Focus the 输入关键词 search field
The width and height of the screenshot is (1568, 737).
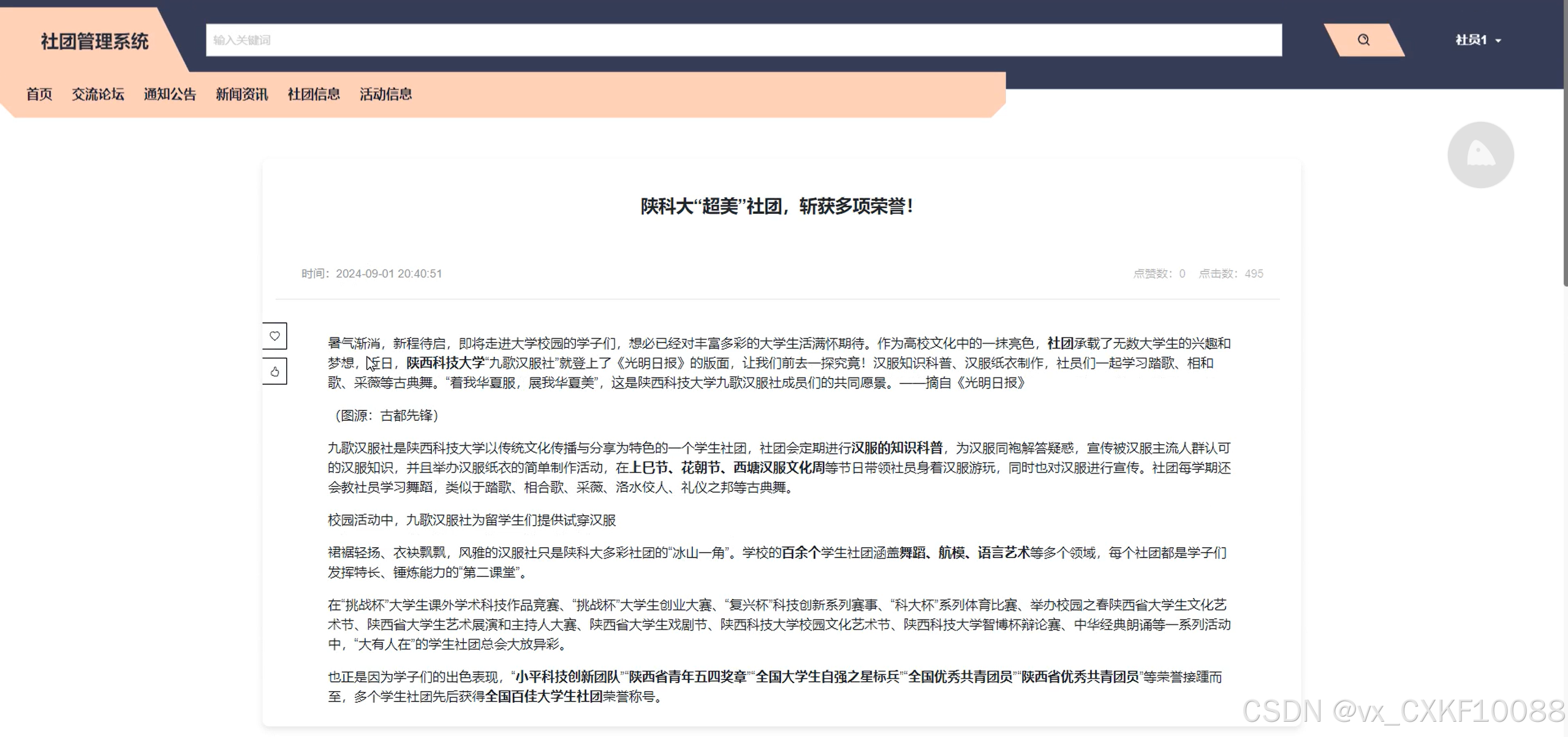(743, 40)
